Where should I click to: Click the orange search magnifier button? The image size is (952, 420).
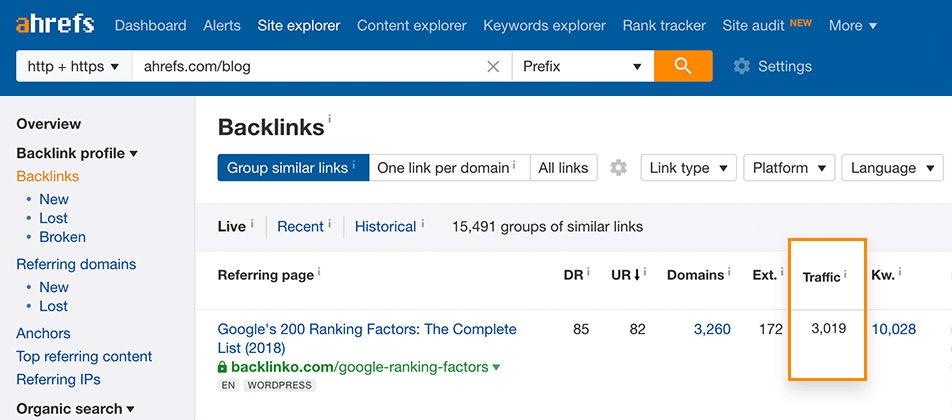coord(683,66)
